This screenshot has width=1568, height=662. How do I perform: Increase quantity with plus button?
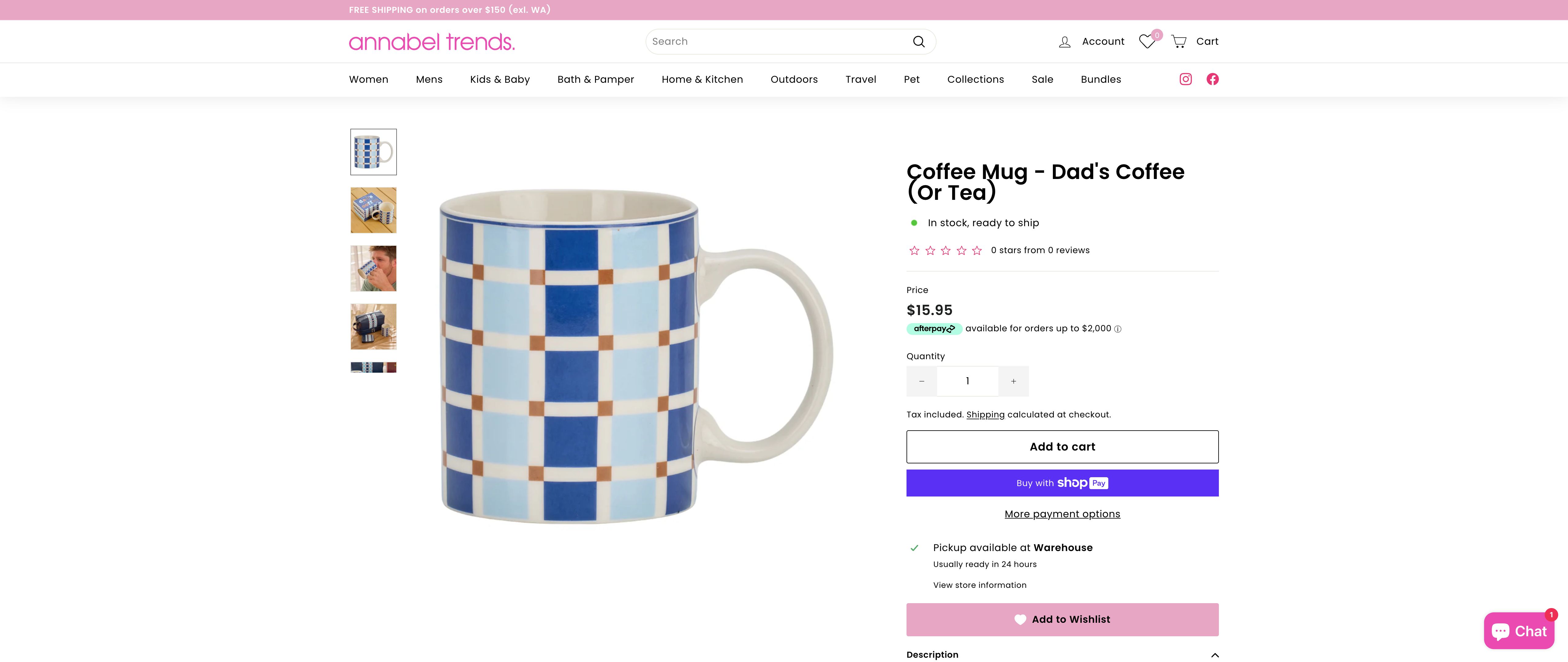[x=1013, y=381]
